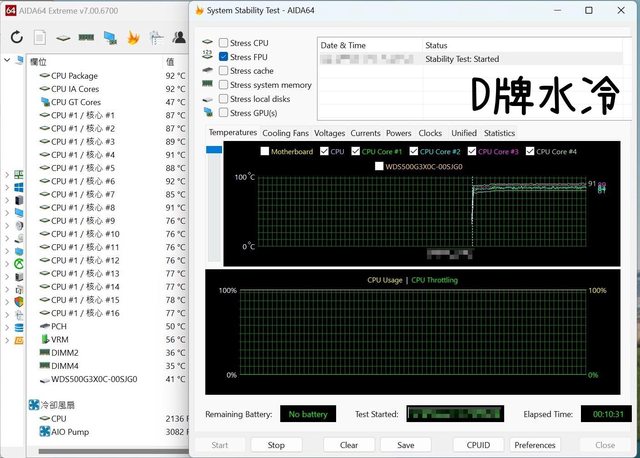The image size is (640, 458).
Task: Switch to the Cooling Fans tab
Action: coord(285,133)
